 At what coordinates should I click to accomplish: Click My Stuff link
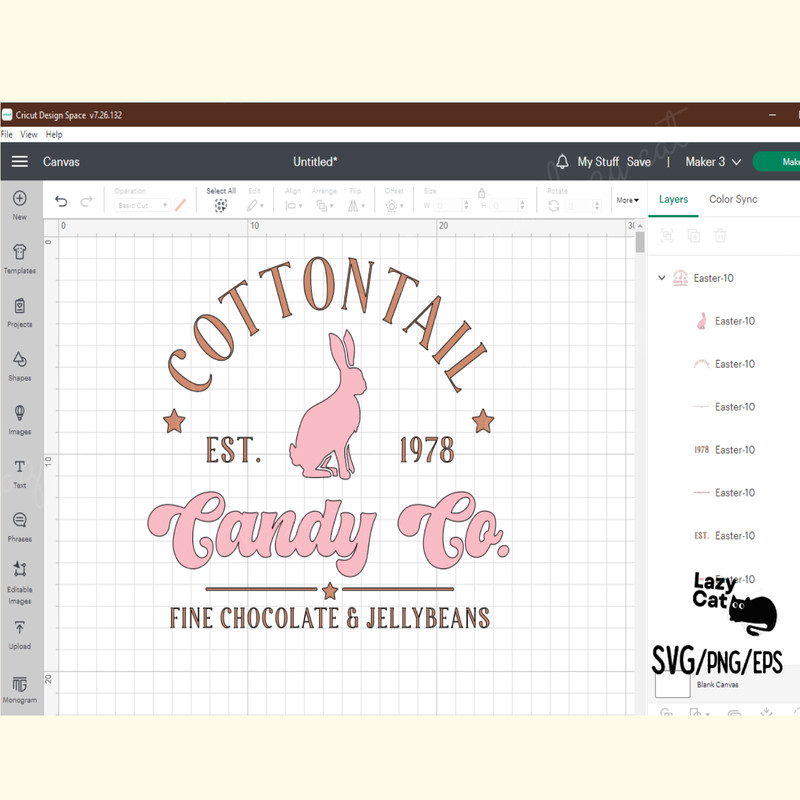[598, 161]
